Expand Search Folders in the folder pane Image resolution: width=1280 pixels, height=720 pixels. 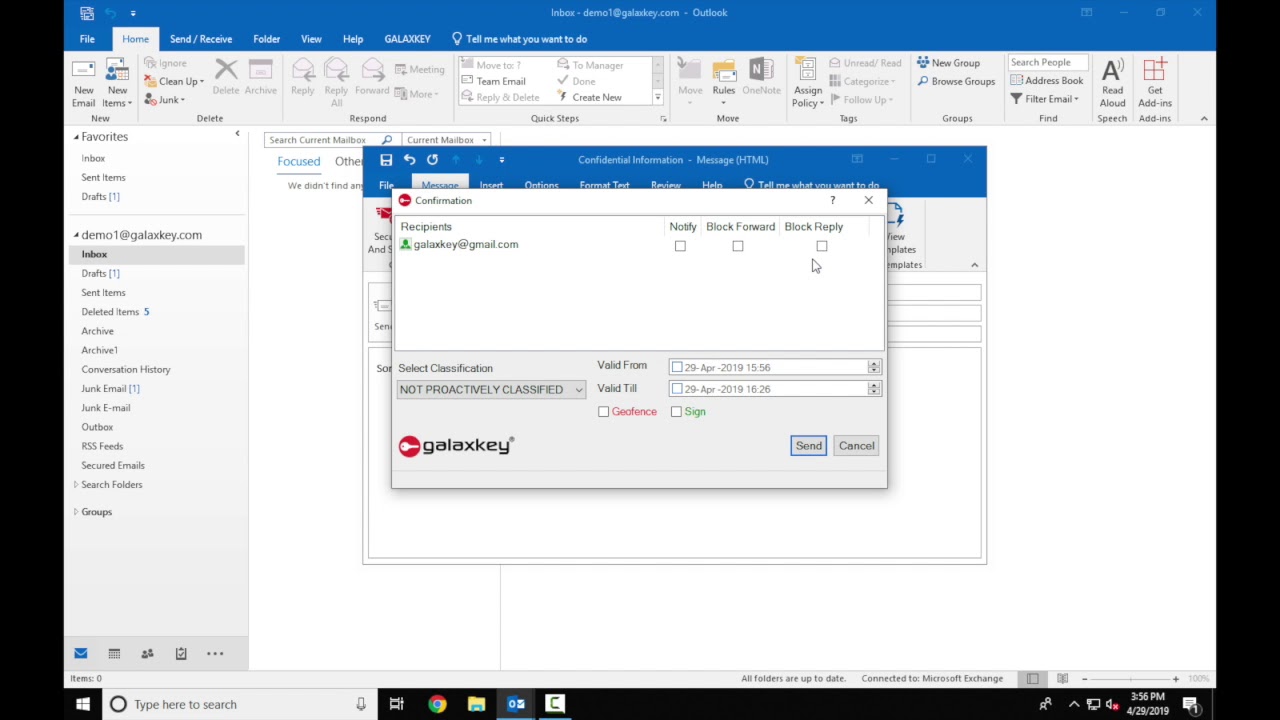coord(76,485)
